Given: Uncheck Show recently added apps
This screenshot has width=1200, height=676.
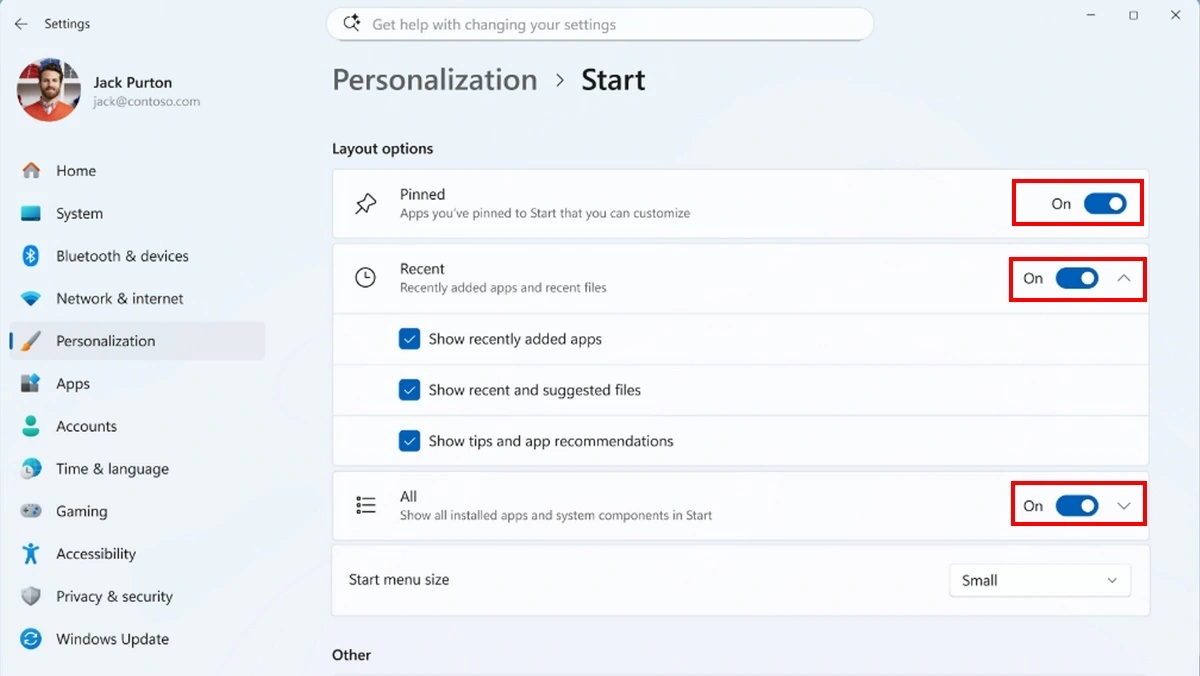Looking at the screenshot, I should pos(409,339).
